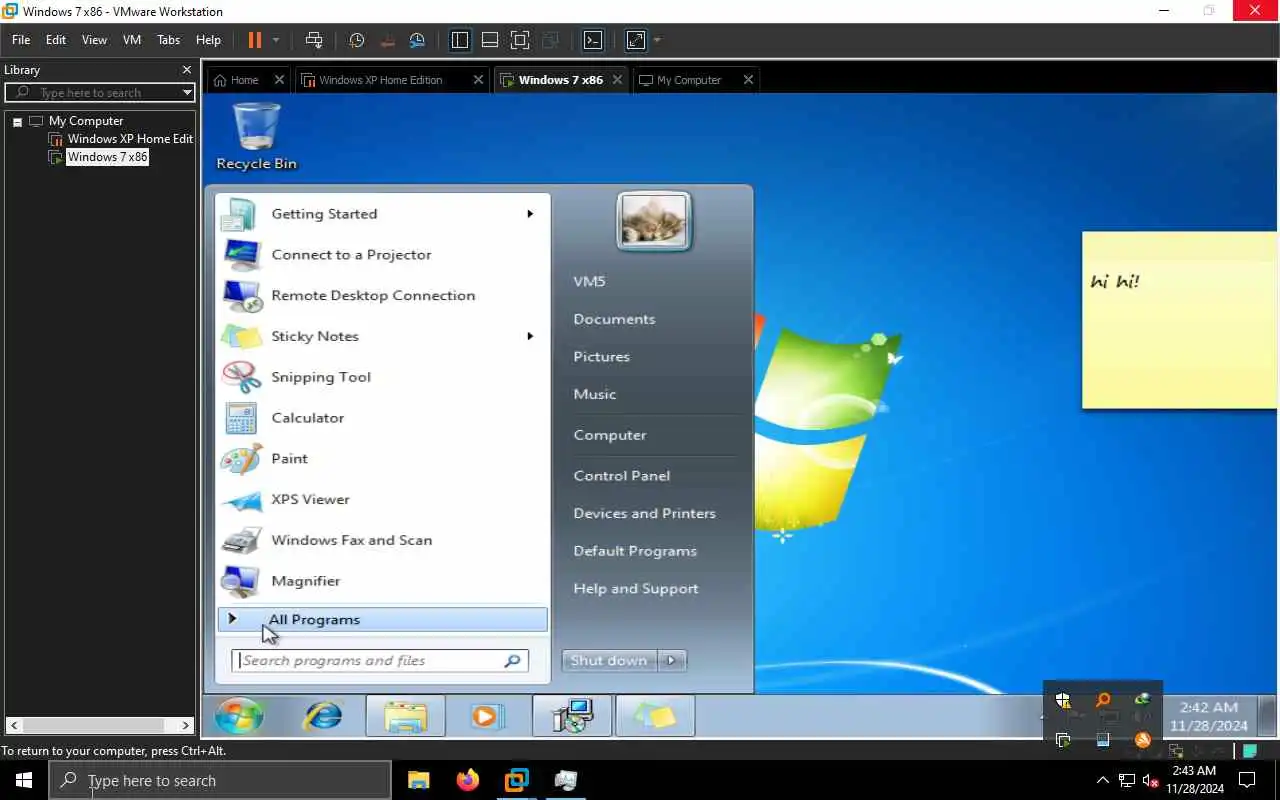Click the Windows 7 Start orb
This screenshot has width=1280, height=800.
(239, 716)
